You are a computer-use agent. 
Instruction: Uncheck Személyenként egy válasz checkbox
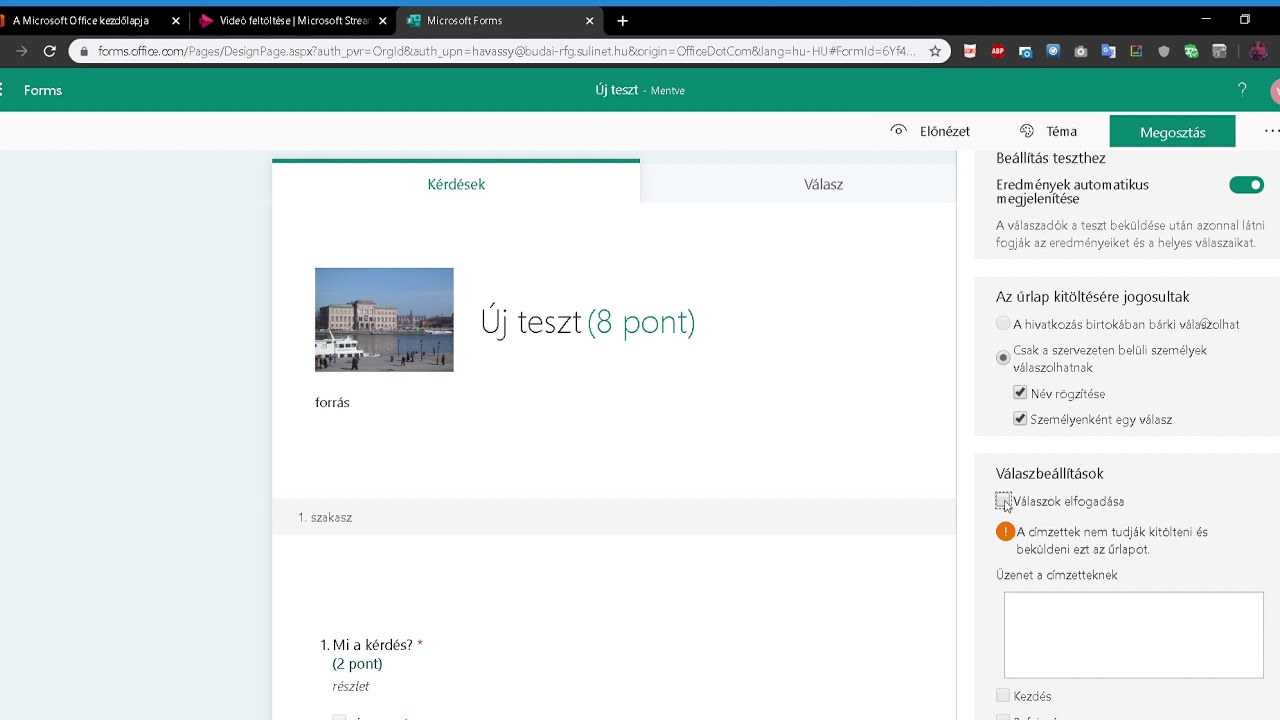[x=1020, y=419]
